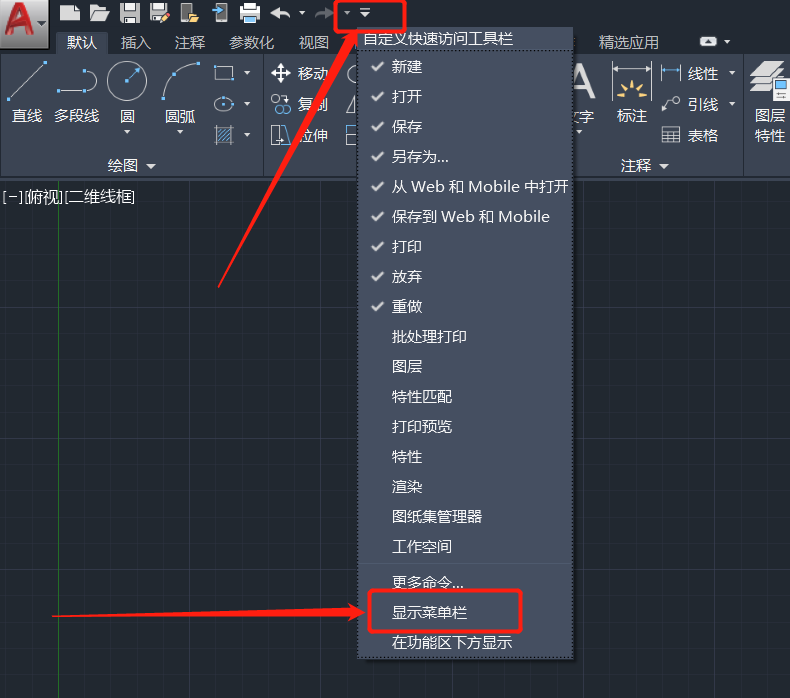The height and width of the screenshot is (698, 790).
Task: Select the Ellipse draw tool icon
Action: 224,104
